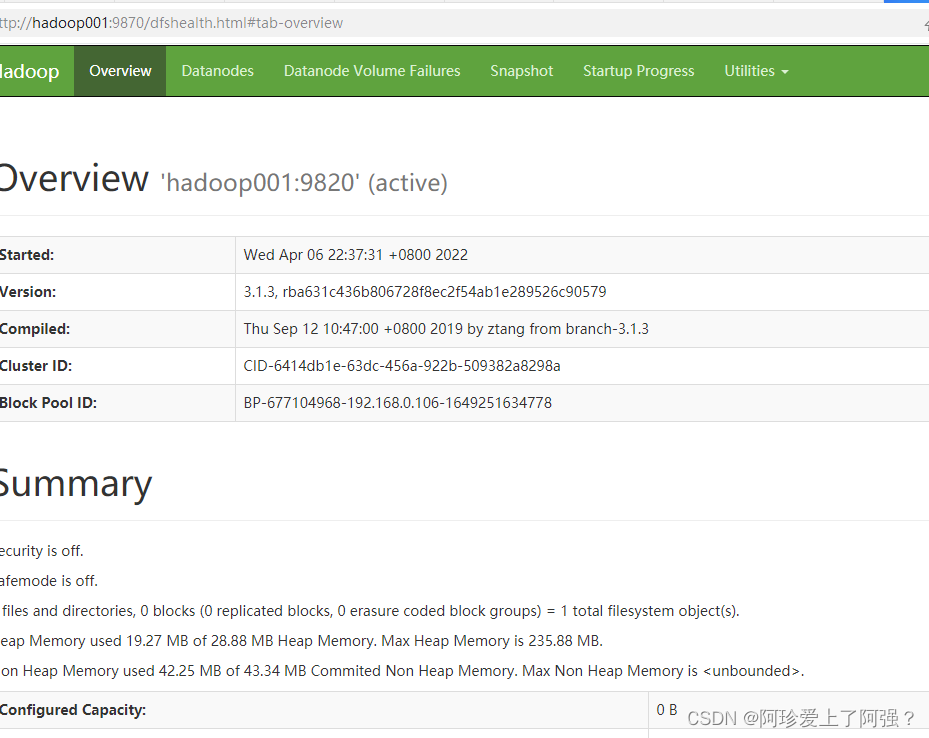This screenshot has width=929, height=738.
Task: Open Datanode Volume Failures tab
Action: pos(372,71)
